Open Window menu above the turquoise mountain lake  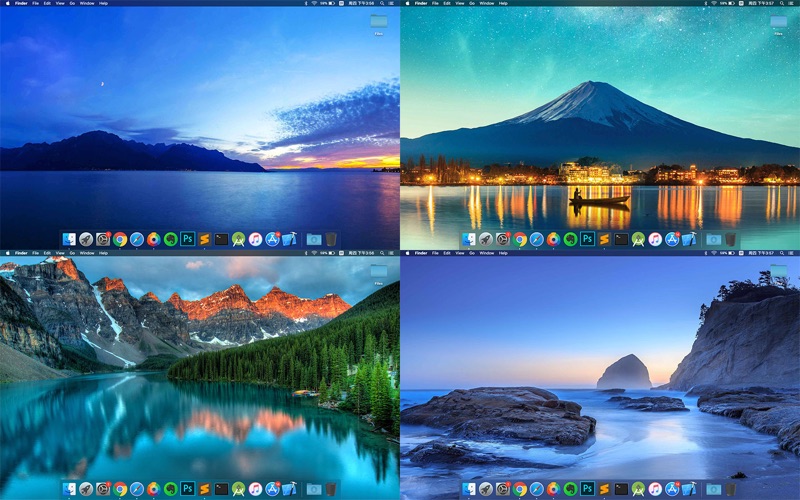[x=87, y=253]
